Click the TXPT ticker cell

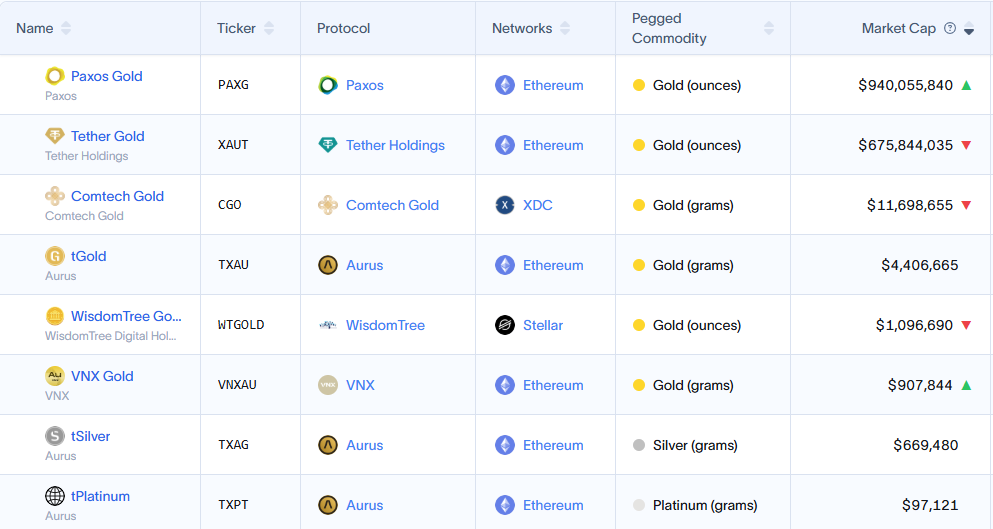pos(233,505)
